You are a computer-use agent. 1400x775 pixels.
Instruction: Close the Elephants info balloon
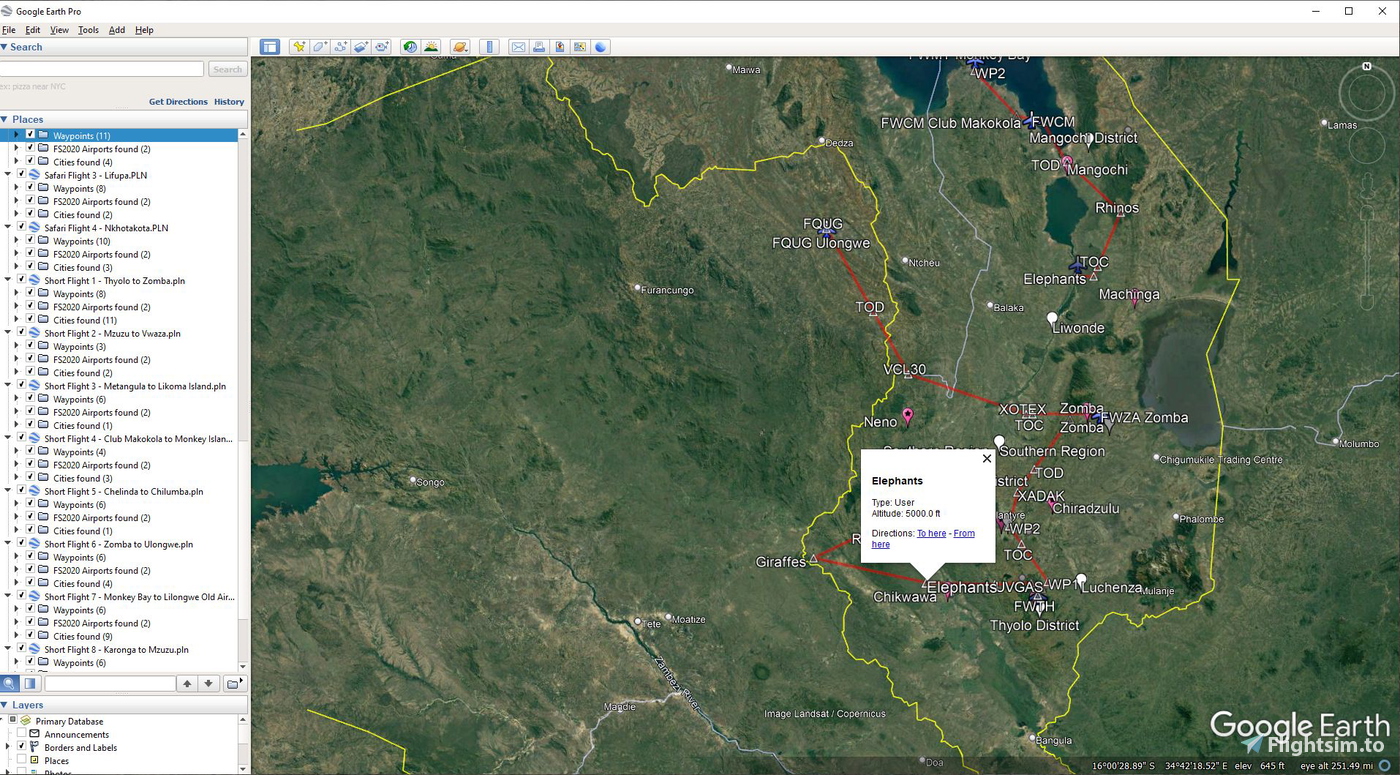(987, 459)
